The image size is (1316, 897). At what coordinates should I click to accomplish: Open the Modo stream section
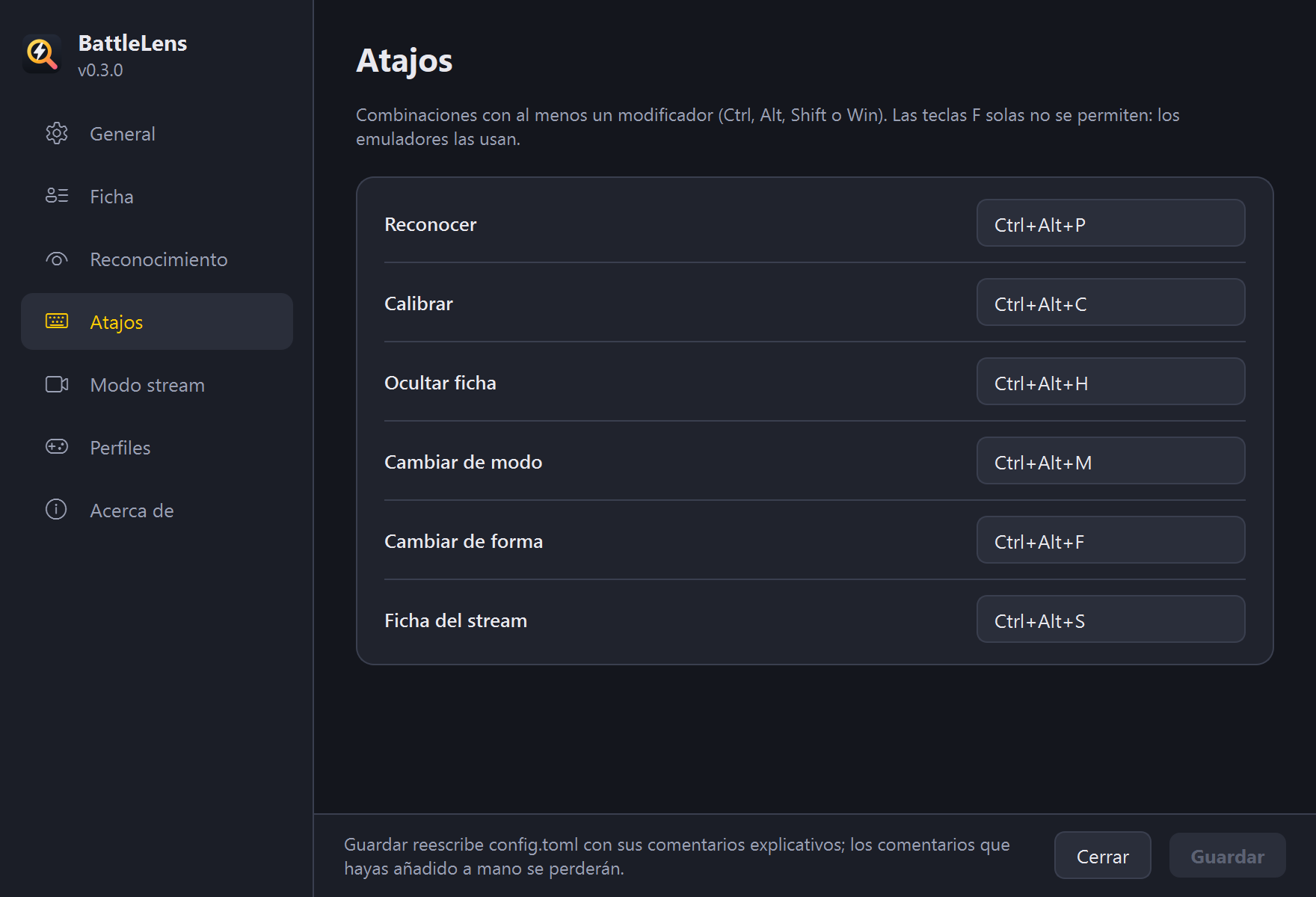pos(157,385)
